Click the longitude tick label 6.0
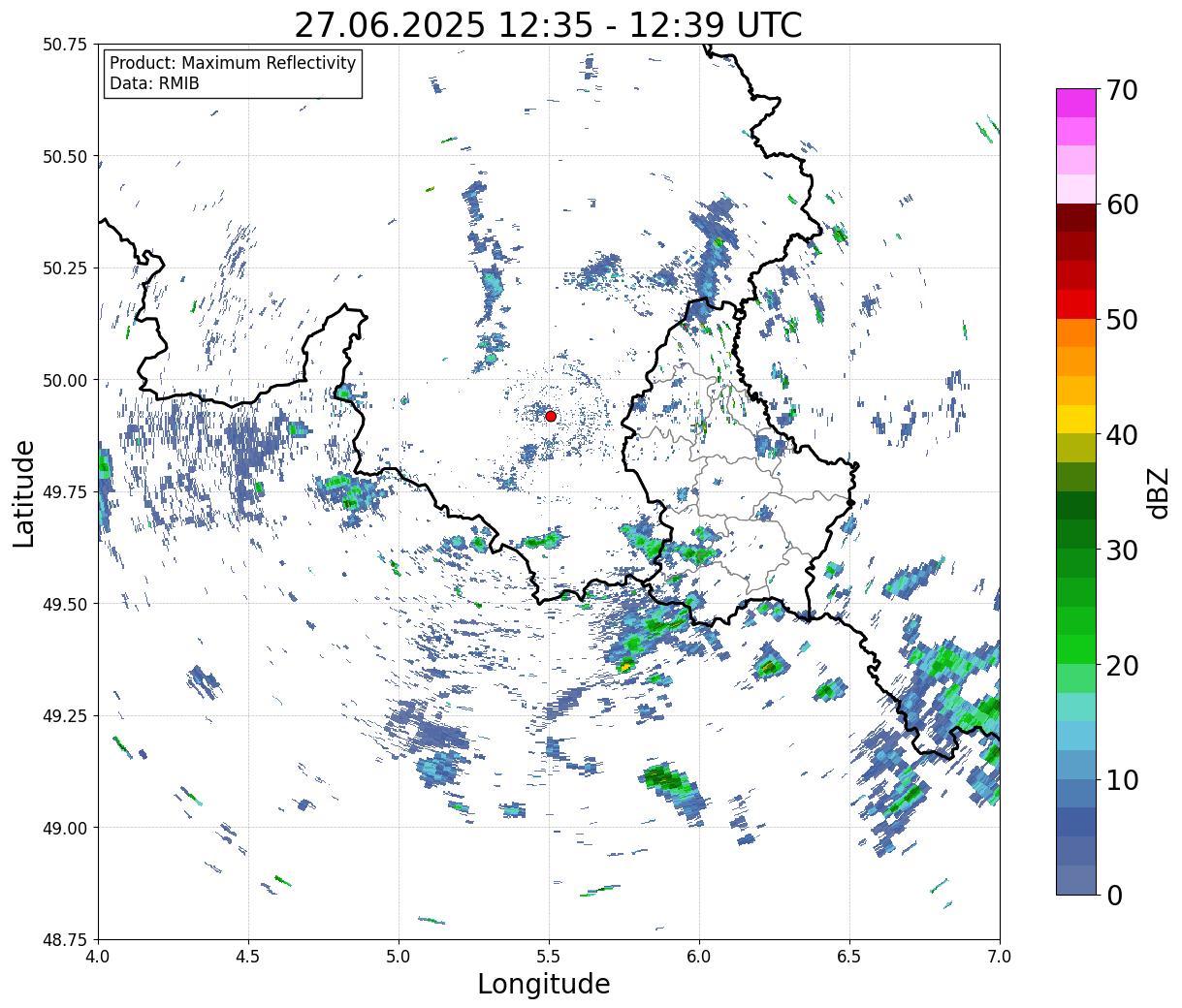The height and width of the screenshot is (1008, 1182). pos(699,956)
